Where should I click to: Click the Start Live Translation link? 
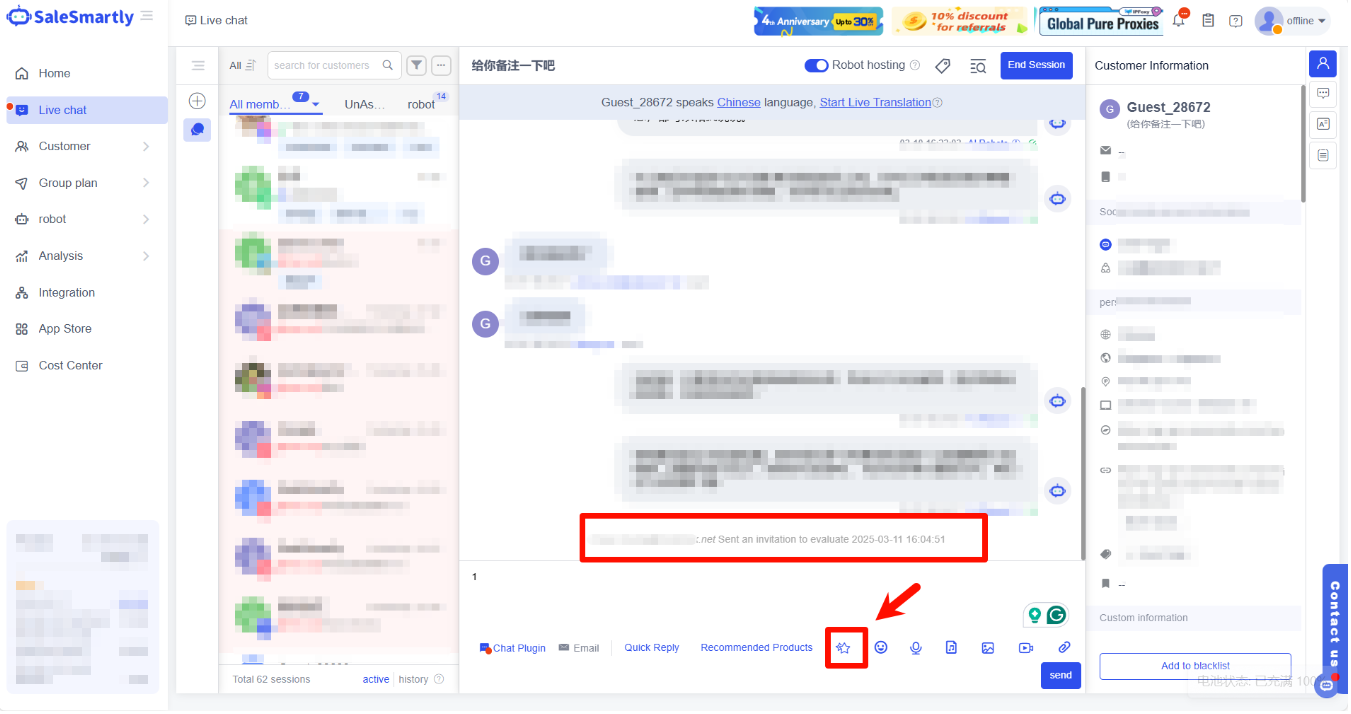[x=875, y=103]
